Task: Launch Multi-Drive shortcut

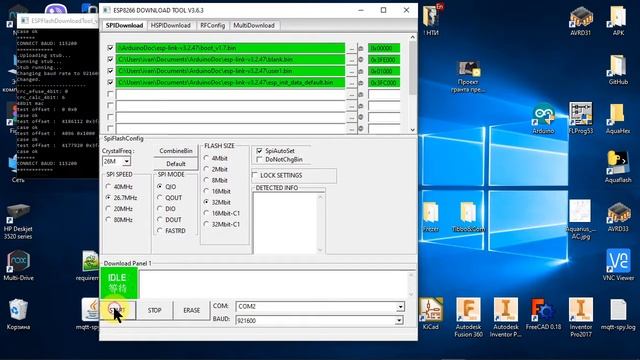Action: 18,264
